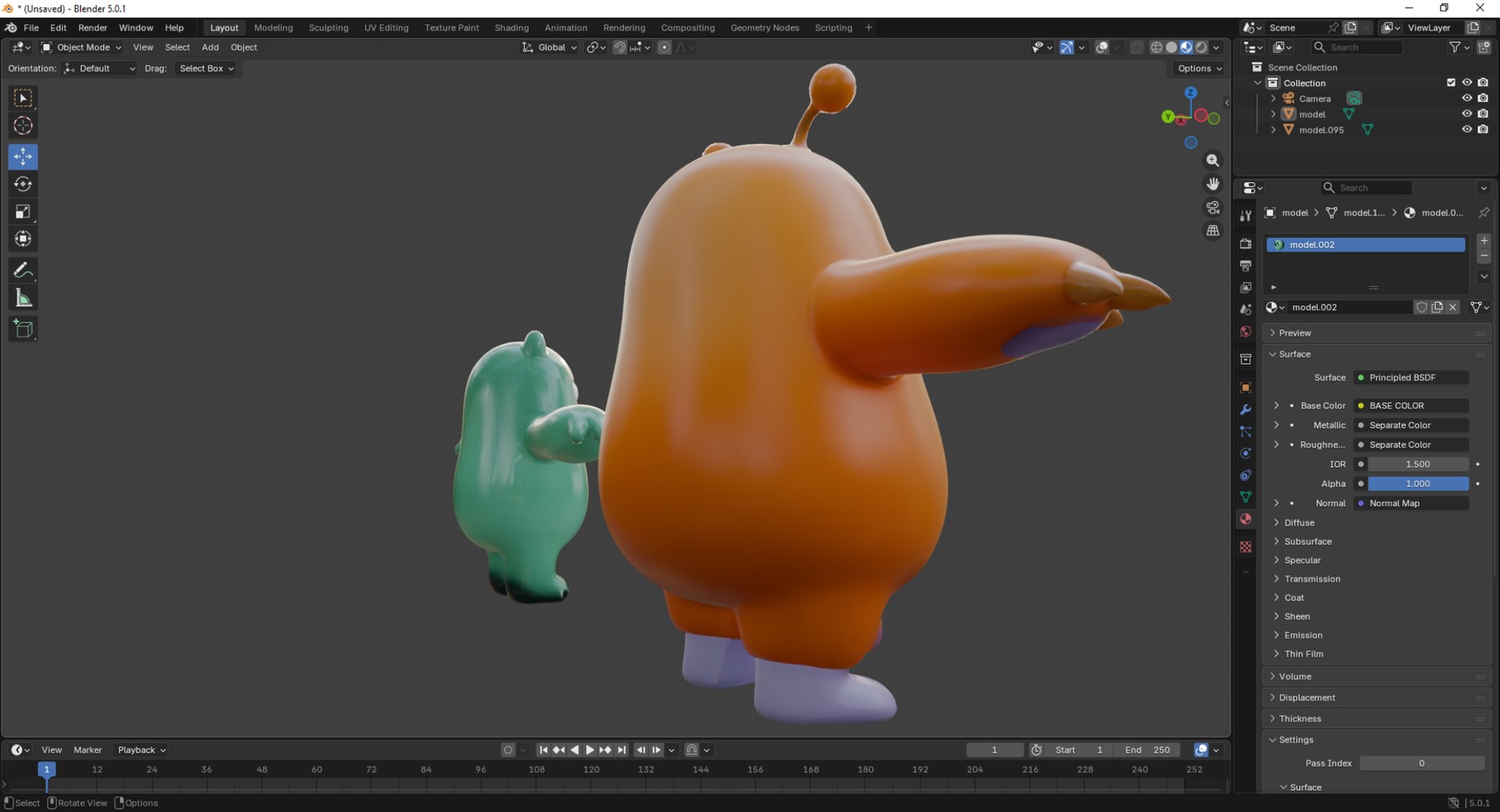Click the Z axis on navigation gizmo
Image resolution: width=1500 pixels, height=812 pixels.
pyautogui.click(x=1191, y=93)
